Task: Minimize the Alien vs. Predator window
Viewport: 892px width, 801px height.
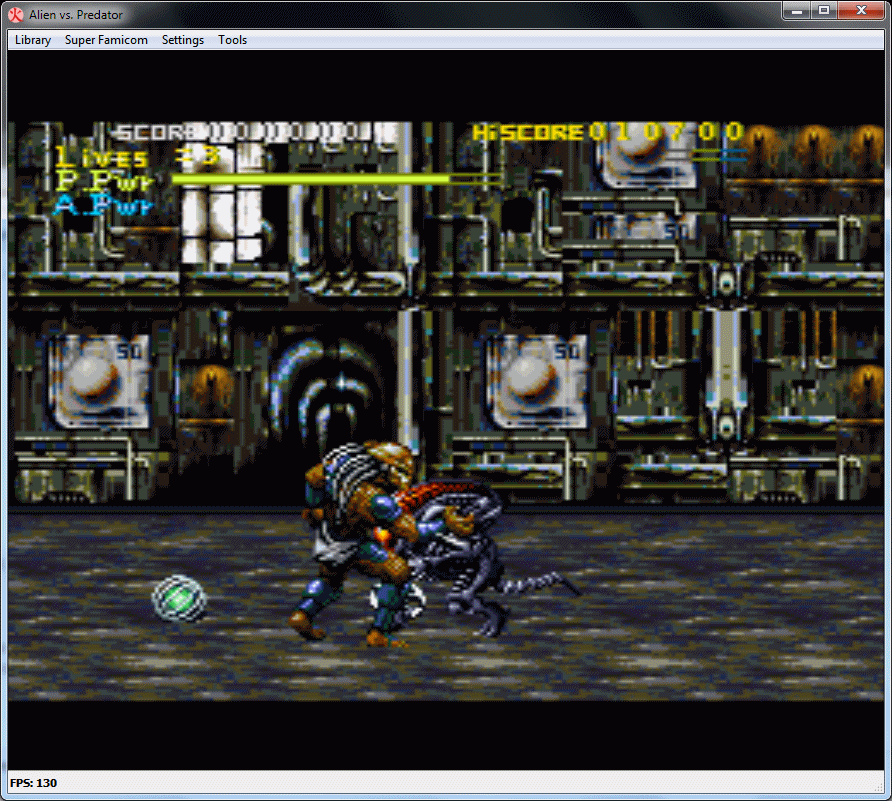Action: [x=797, y=11]
